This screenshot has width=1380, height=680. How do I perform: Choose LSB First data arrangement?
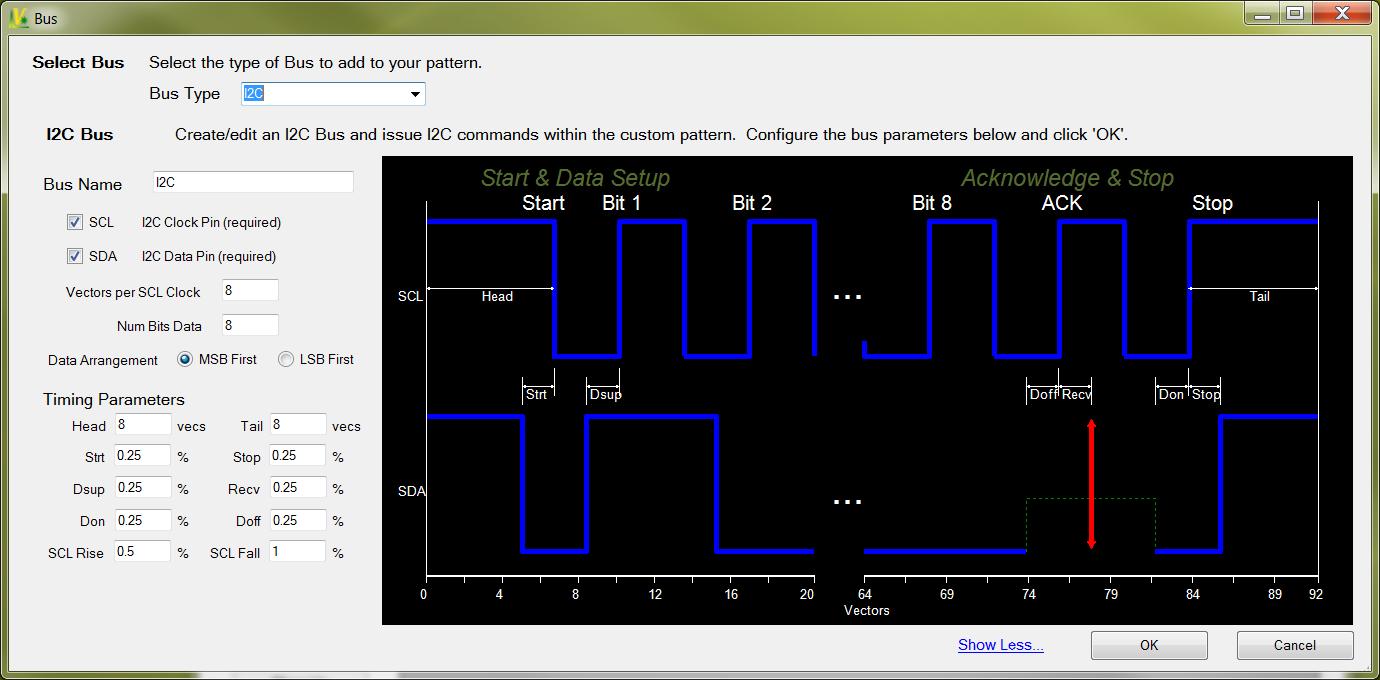point(285,359)
